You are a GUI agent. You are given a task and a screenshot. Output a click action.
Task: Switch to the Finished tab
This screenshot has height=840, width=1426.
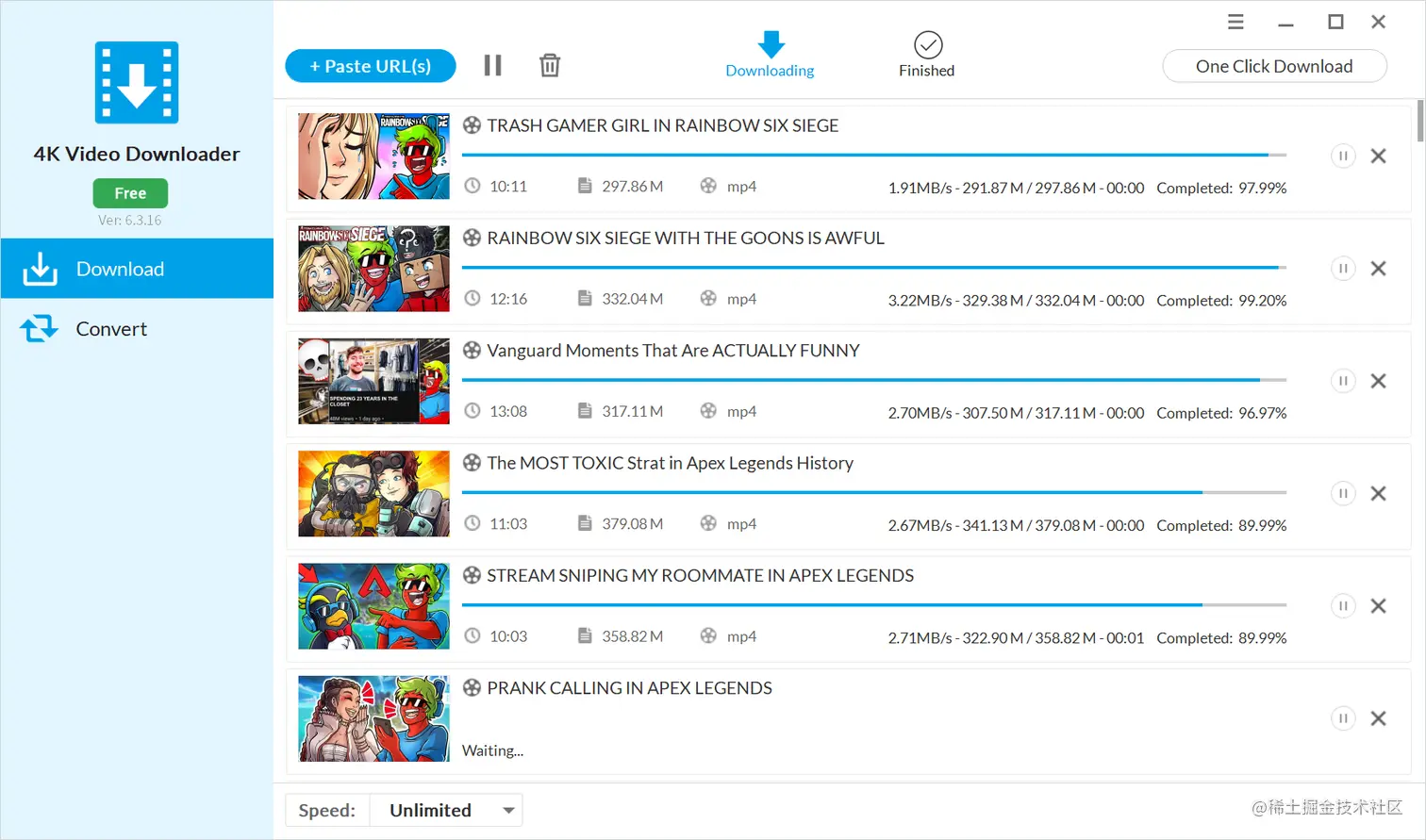tap(926, 54)
